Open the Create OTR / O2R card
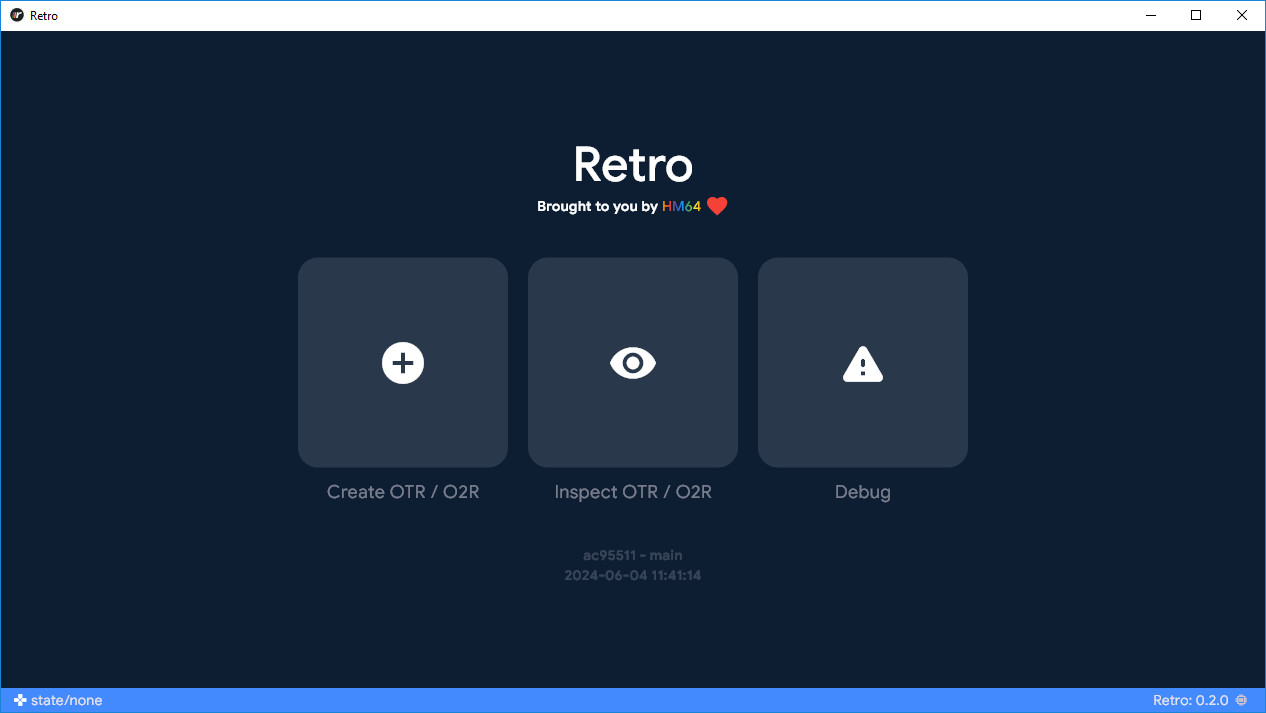Image resolution: width=1266 pixels, height=713 pixels. click(x=403, y=362)
